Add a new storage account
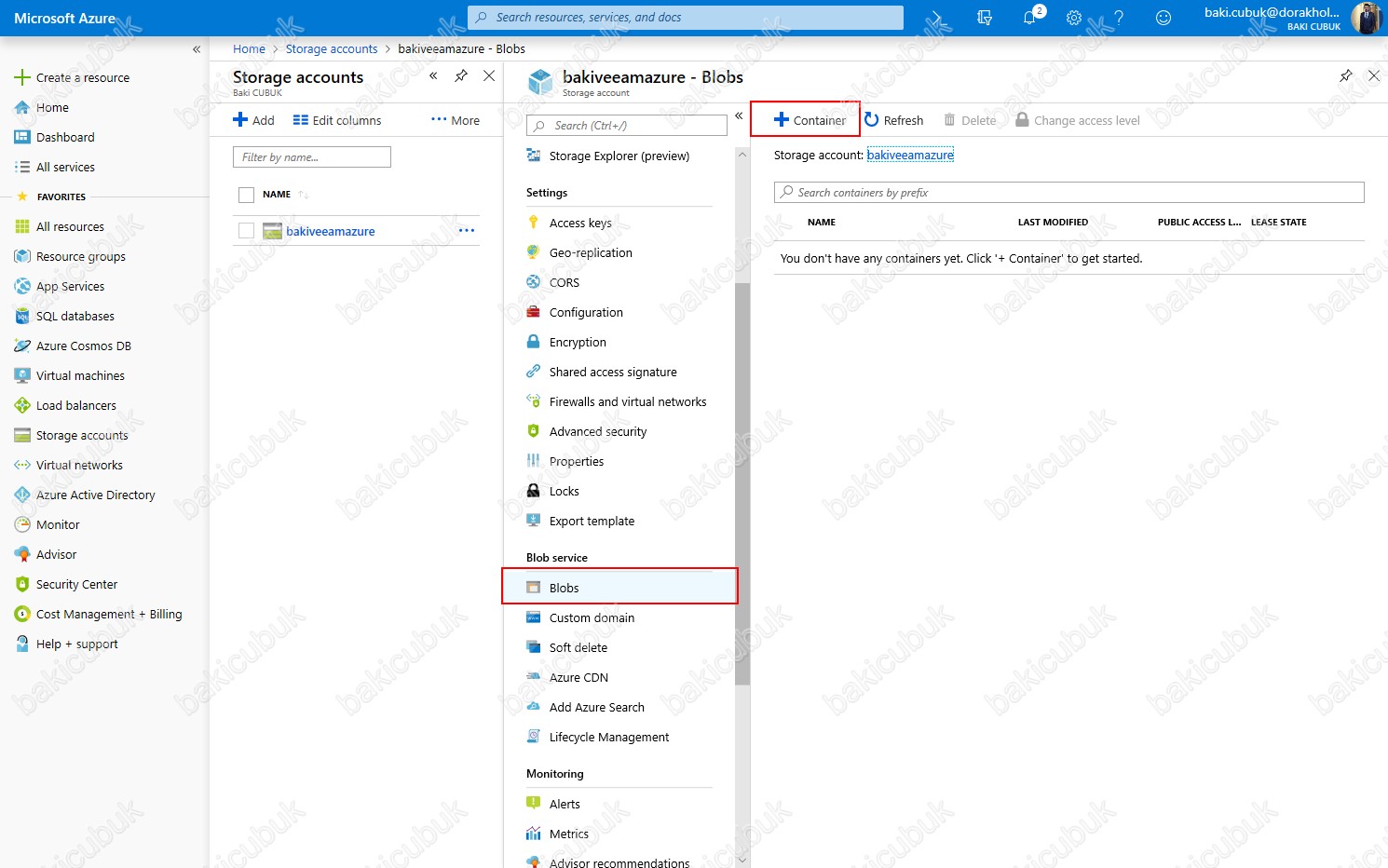Viewport: 1388px width, 868px height. tap(253, 120)
